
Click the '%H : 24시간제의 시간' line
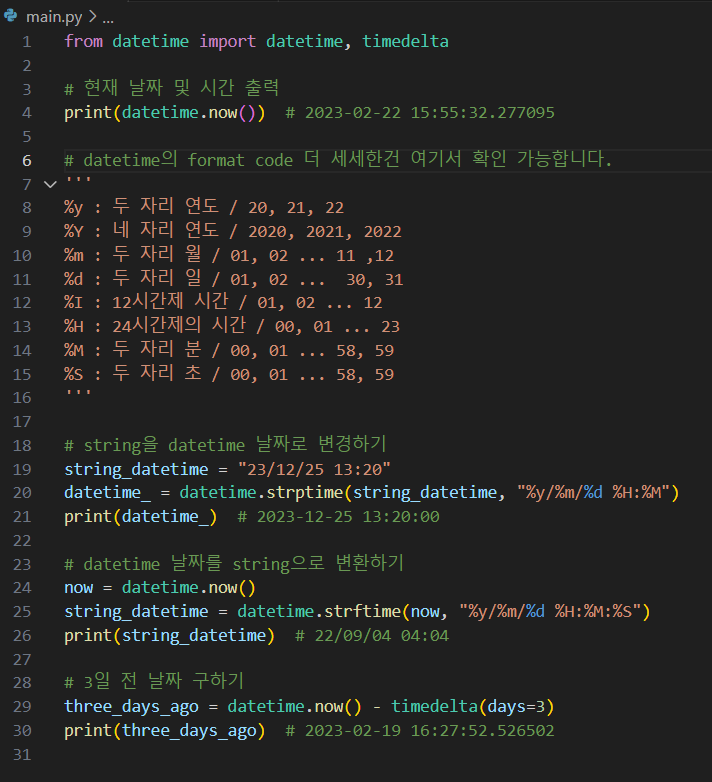pyautogui.click(x=232, y=326)
